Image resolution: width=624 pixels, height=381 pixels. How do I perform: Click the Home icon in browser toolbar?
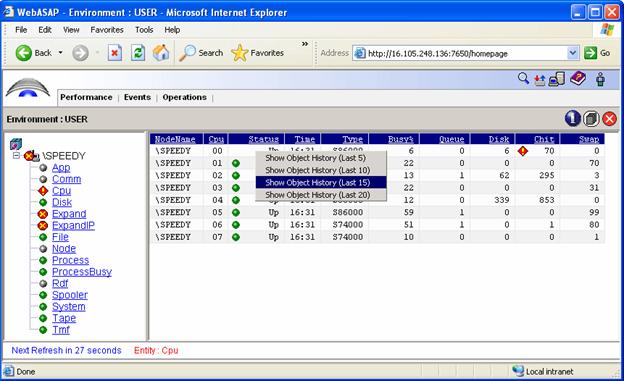[161, 53]
